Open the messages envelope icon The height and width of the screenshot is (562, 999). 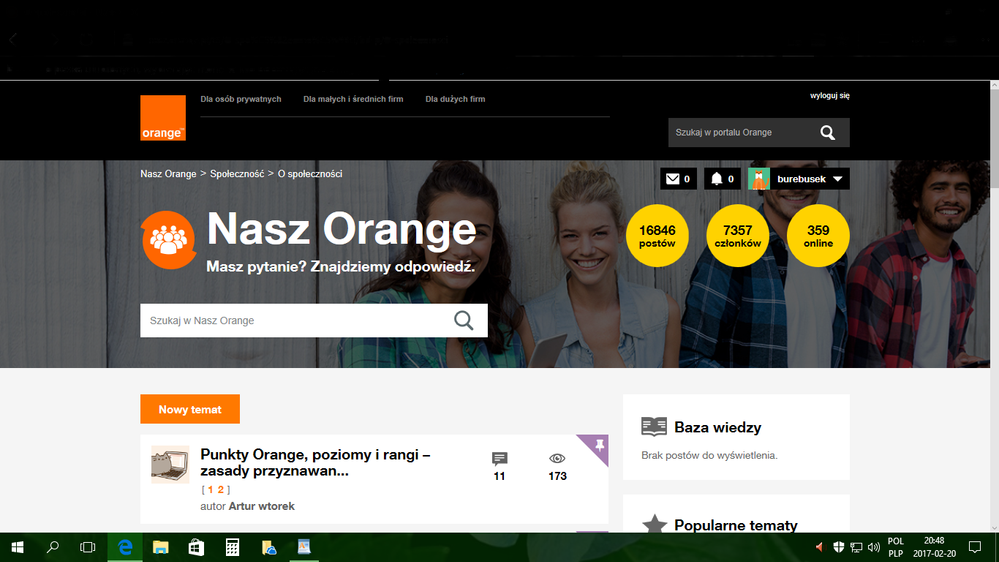[x=672, y=179]
